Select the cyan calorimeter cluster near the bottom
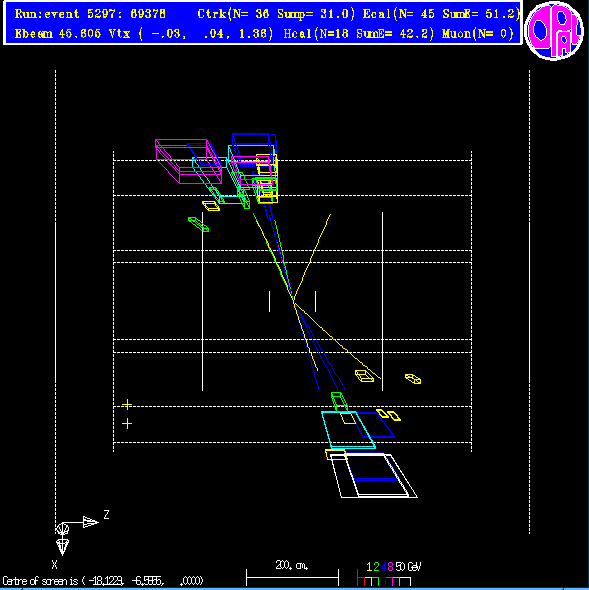589x590 pixels. point(348,430)
